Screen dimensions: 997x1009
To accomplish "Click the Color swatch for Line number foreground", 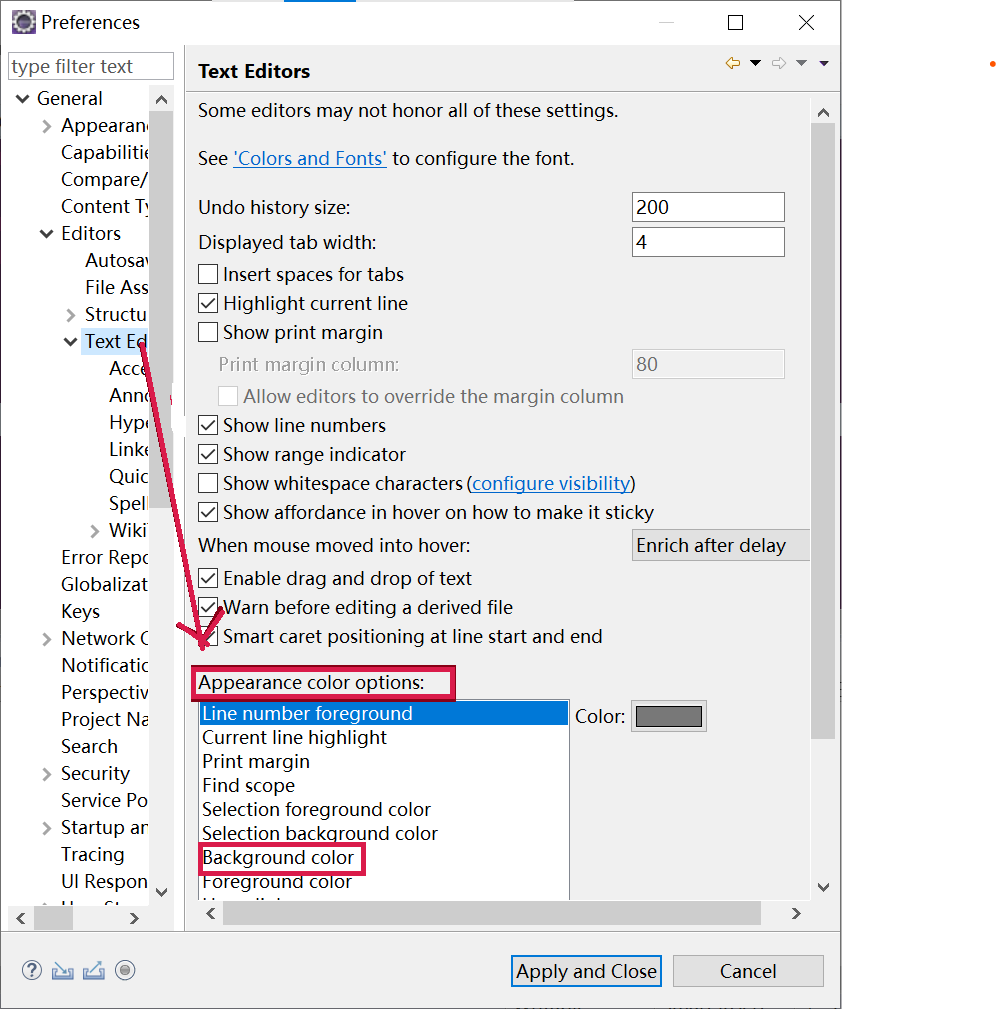I will pos(668,715).
